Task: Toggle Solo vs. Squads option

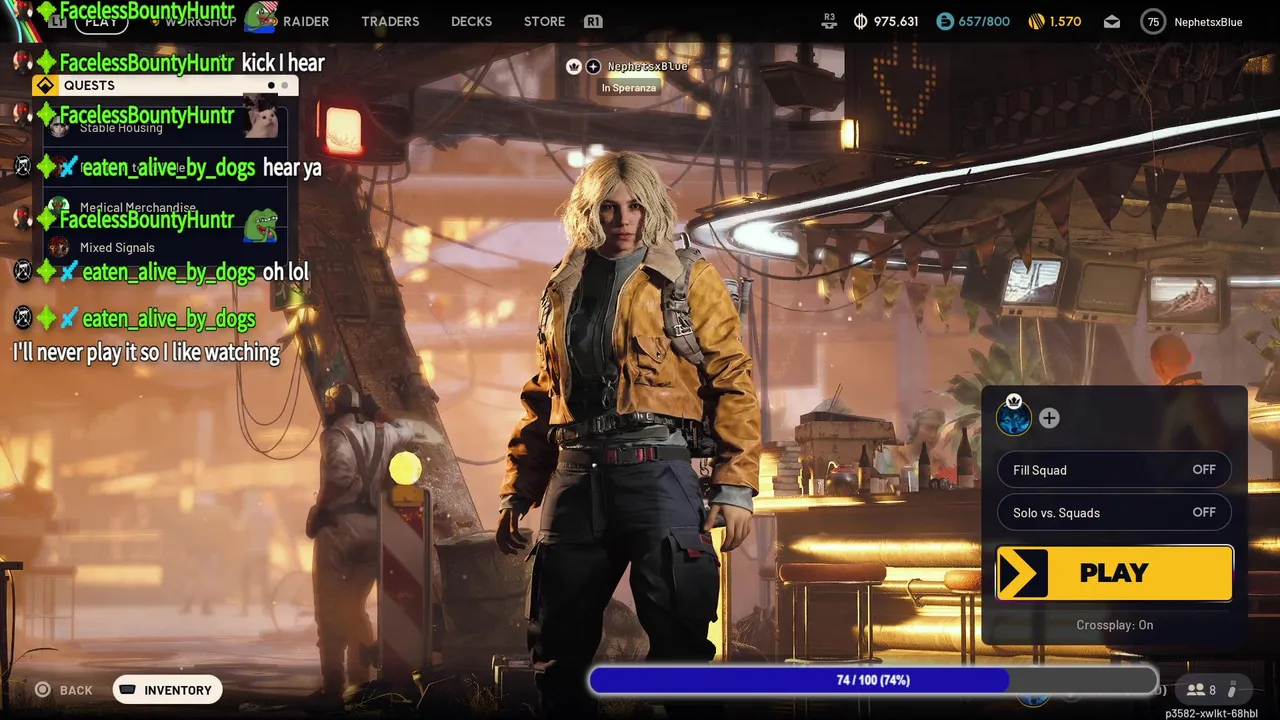Action: tap(1114, 513)
